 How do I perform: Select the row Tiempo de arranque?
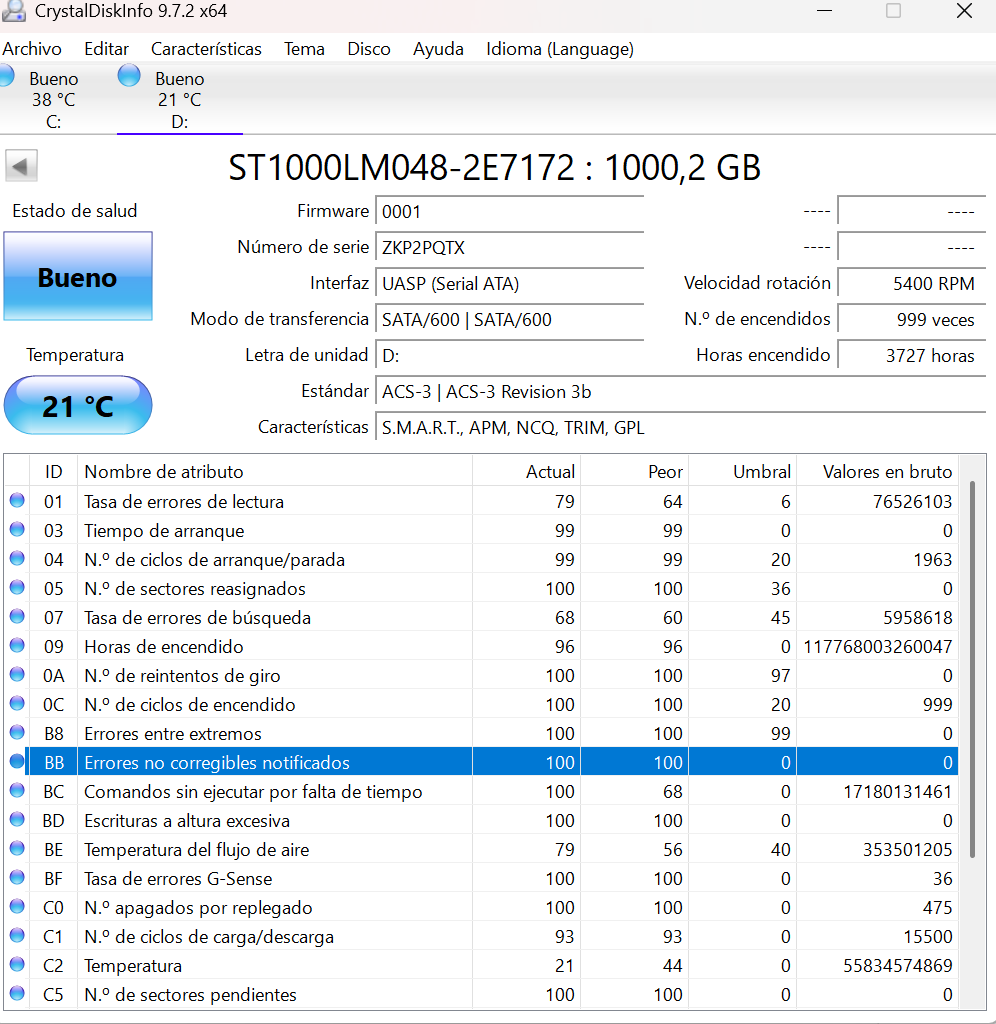point(481,530)
